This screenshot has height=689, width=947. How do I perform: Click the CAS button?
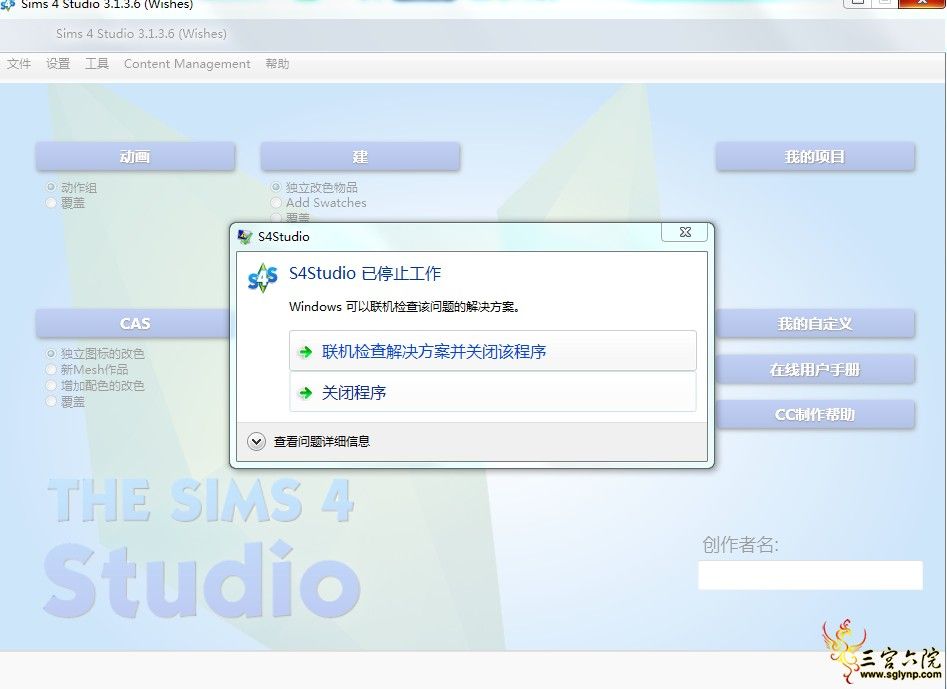(133, 324)
